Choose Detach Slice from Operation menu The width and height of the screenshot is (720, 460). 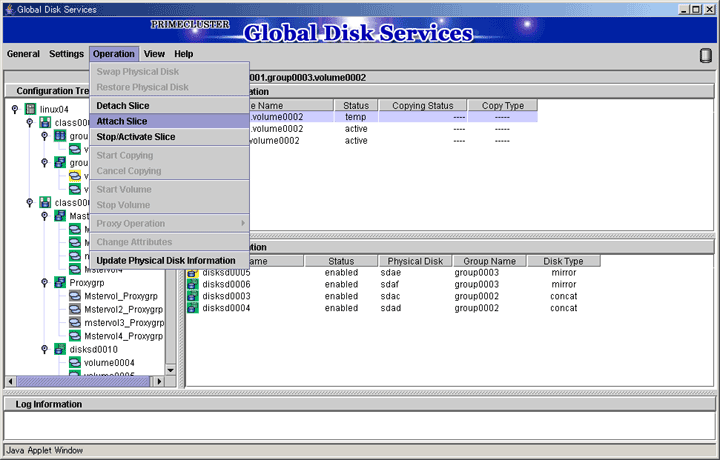(x=170, y=106)
